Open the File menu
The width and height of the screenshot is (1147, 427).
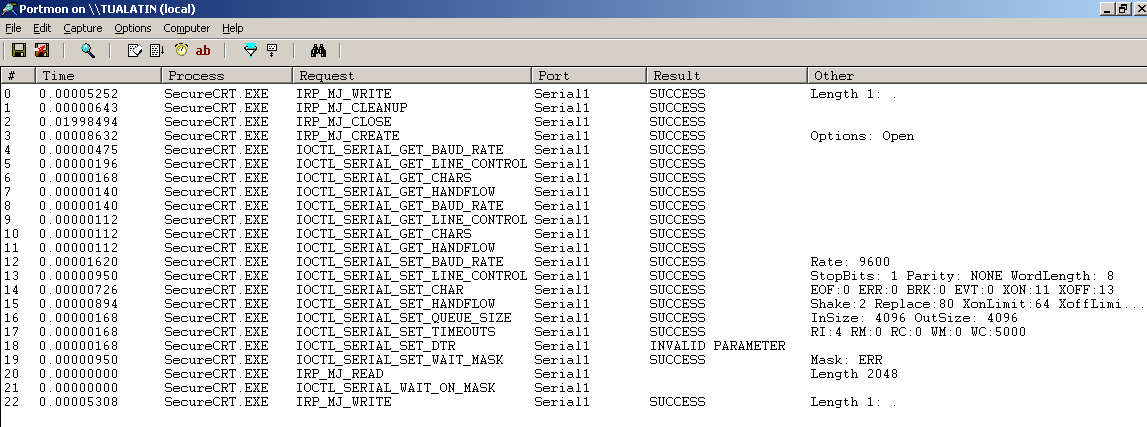[13, 28]
